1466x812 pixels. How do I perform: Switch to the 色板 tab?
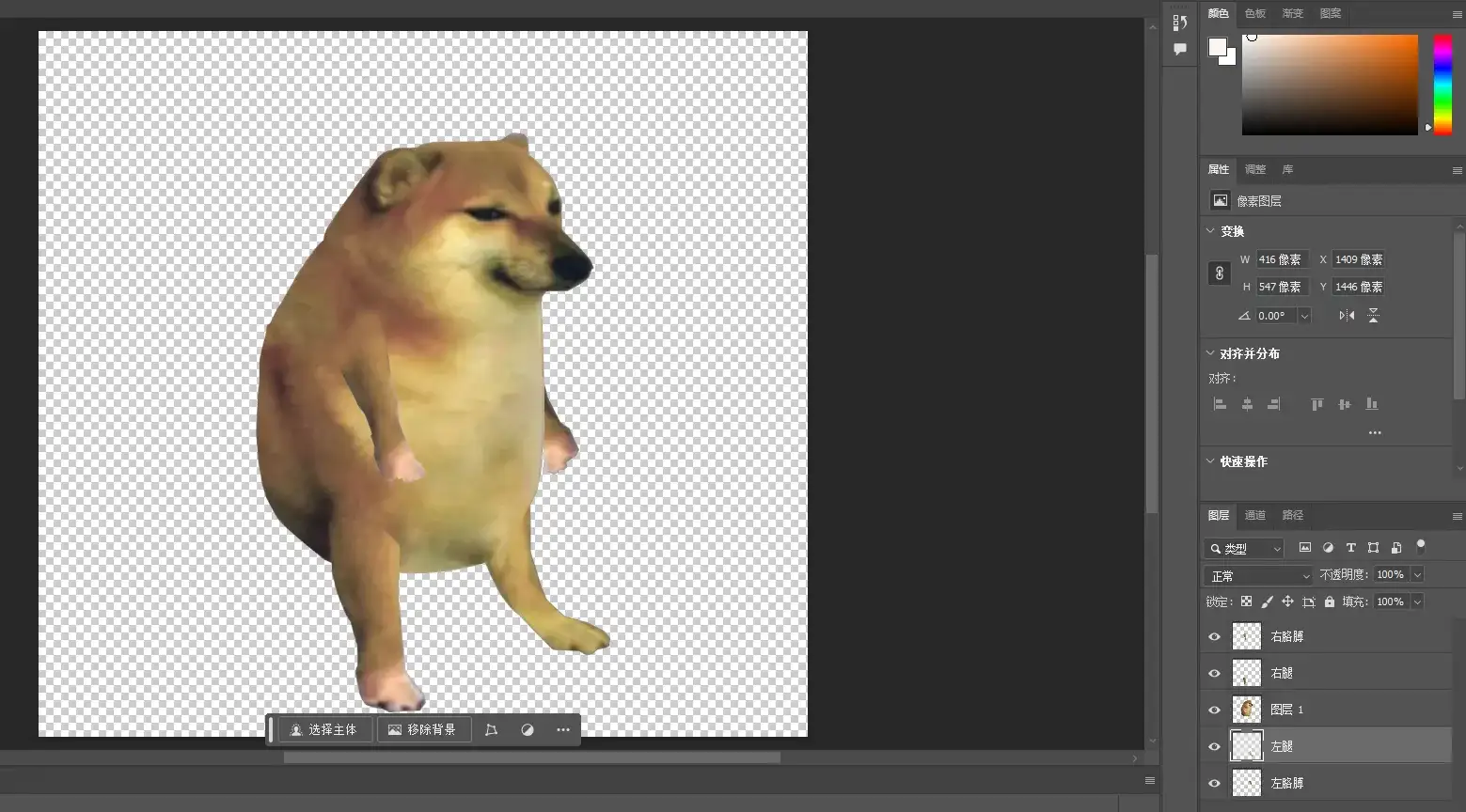tap(1255, 13)
